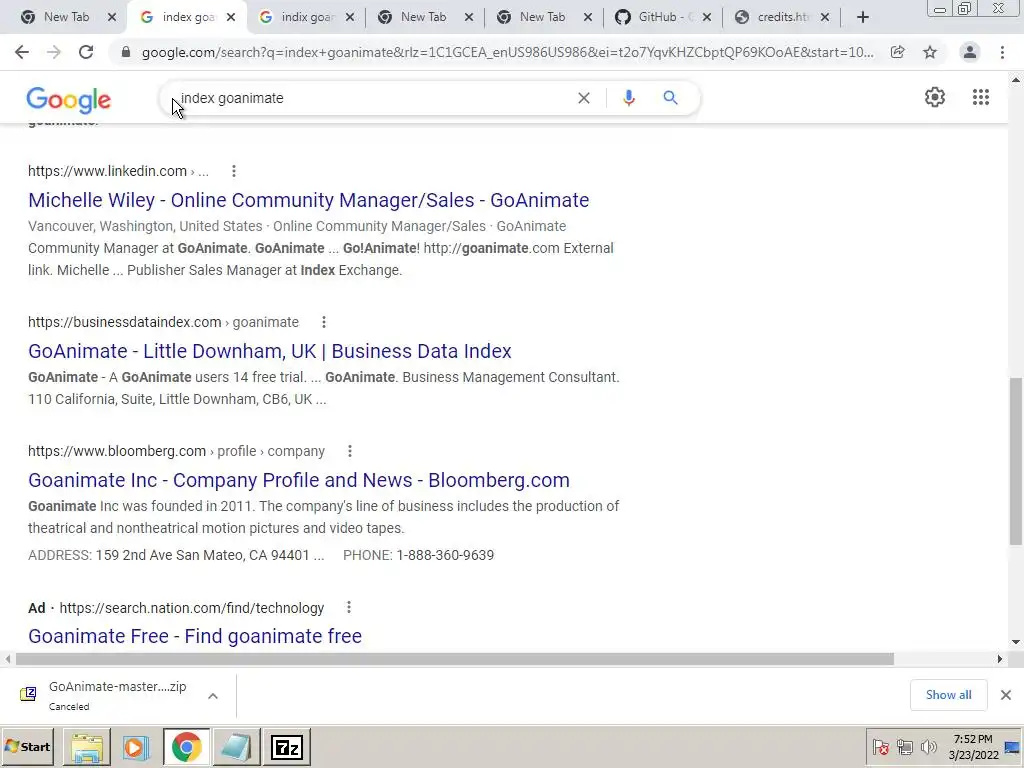
Task: Click the volume icon in system tray
Action: (x=928, y=746)
